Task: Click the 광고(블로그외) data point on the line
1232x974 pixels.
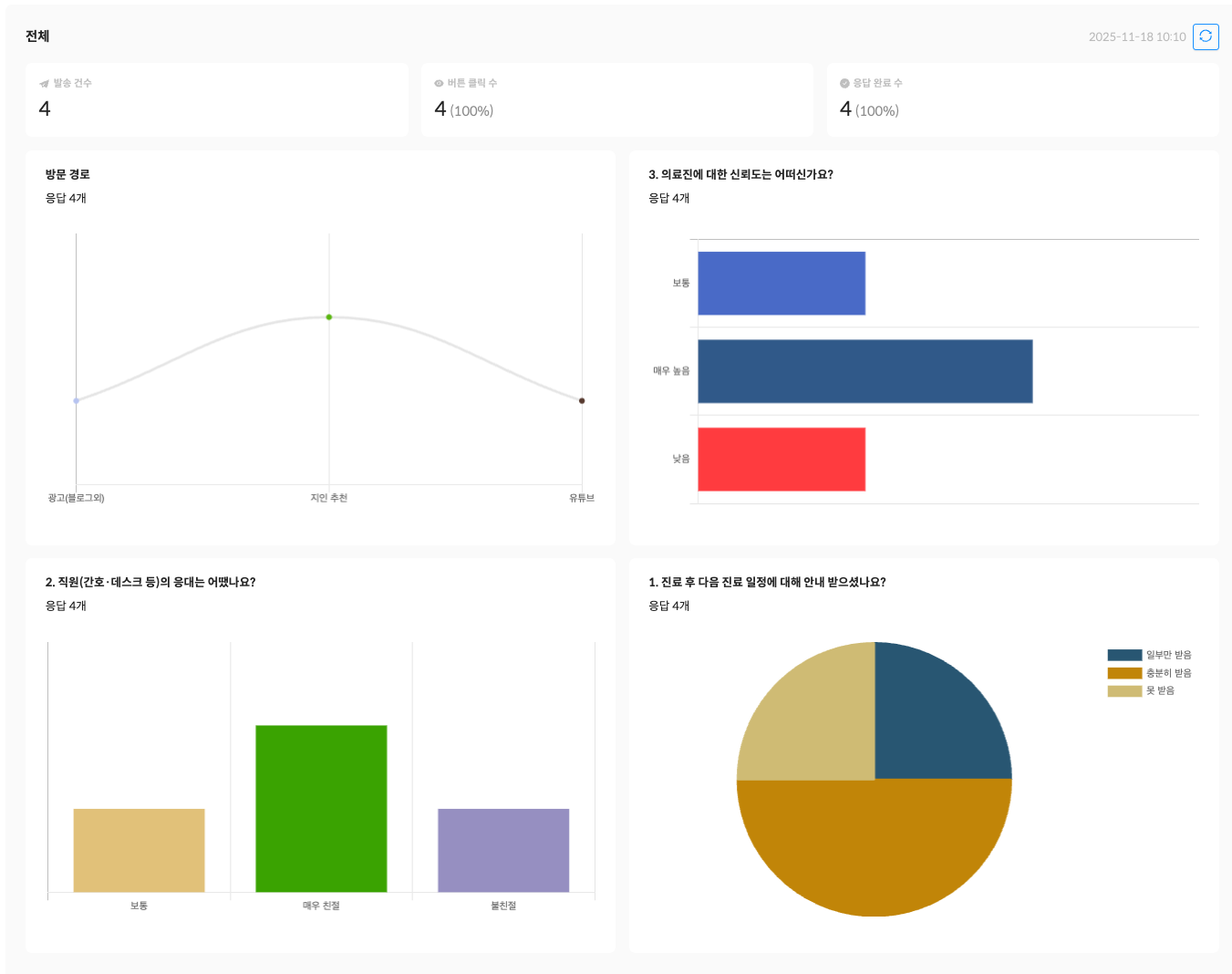Action: 77,400
